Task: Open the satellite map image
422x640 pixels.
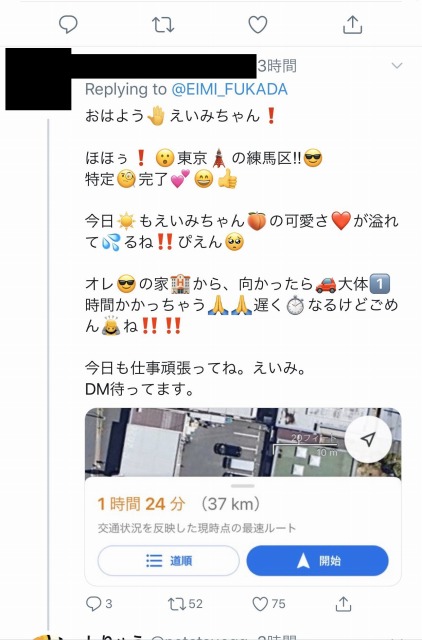Action: coord(243,443)
